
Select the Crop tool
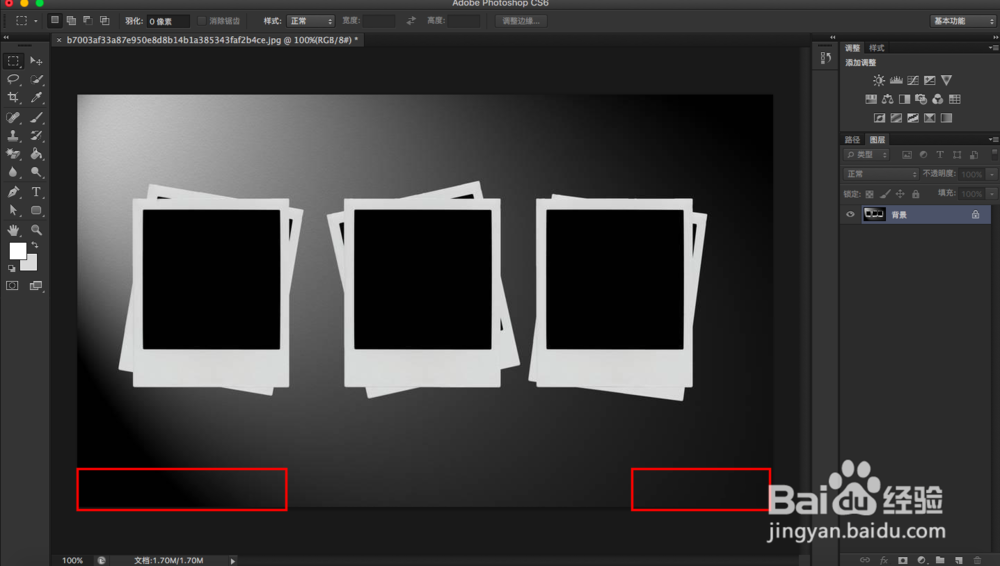tap(13, 98)
